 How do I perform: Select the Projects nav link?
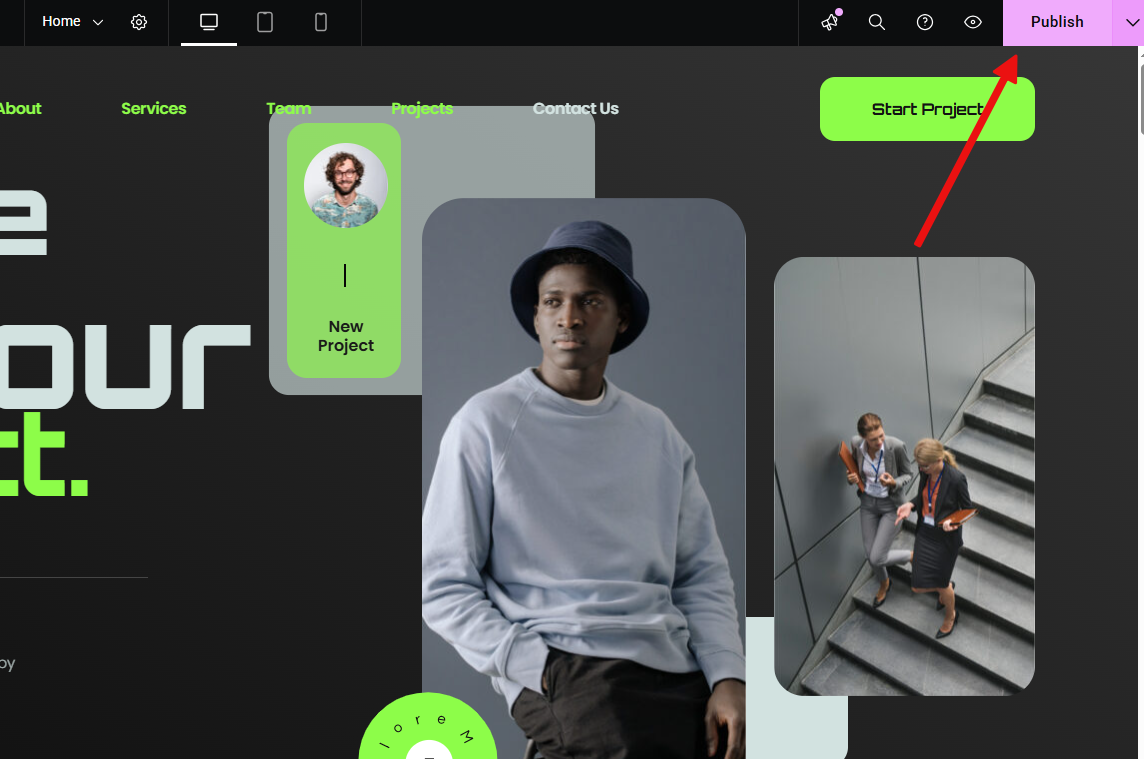tap(422, 109)
